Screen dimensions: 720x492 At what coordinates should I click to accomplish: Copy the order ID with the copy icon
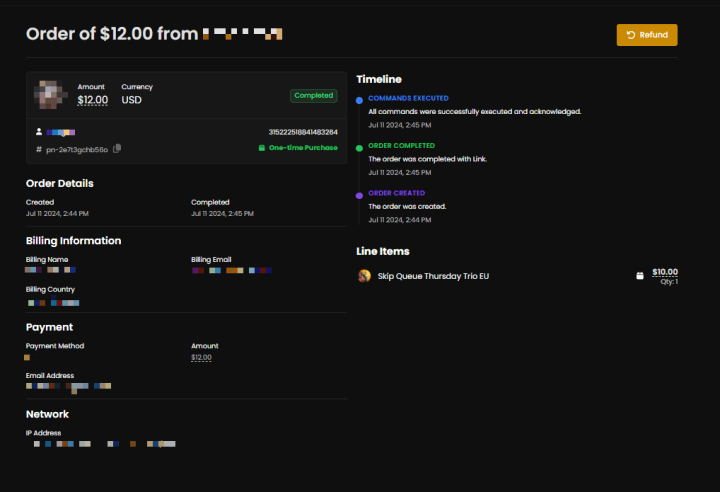point(117,148)
